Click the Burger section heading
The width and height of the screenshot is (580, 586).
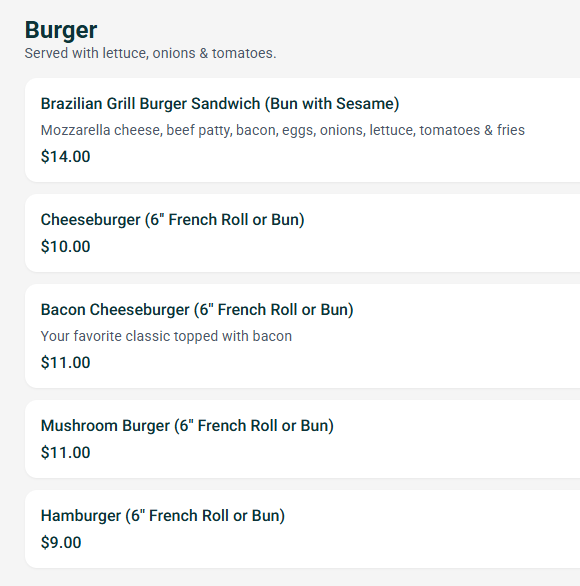click(x=61, y=30)
